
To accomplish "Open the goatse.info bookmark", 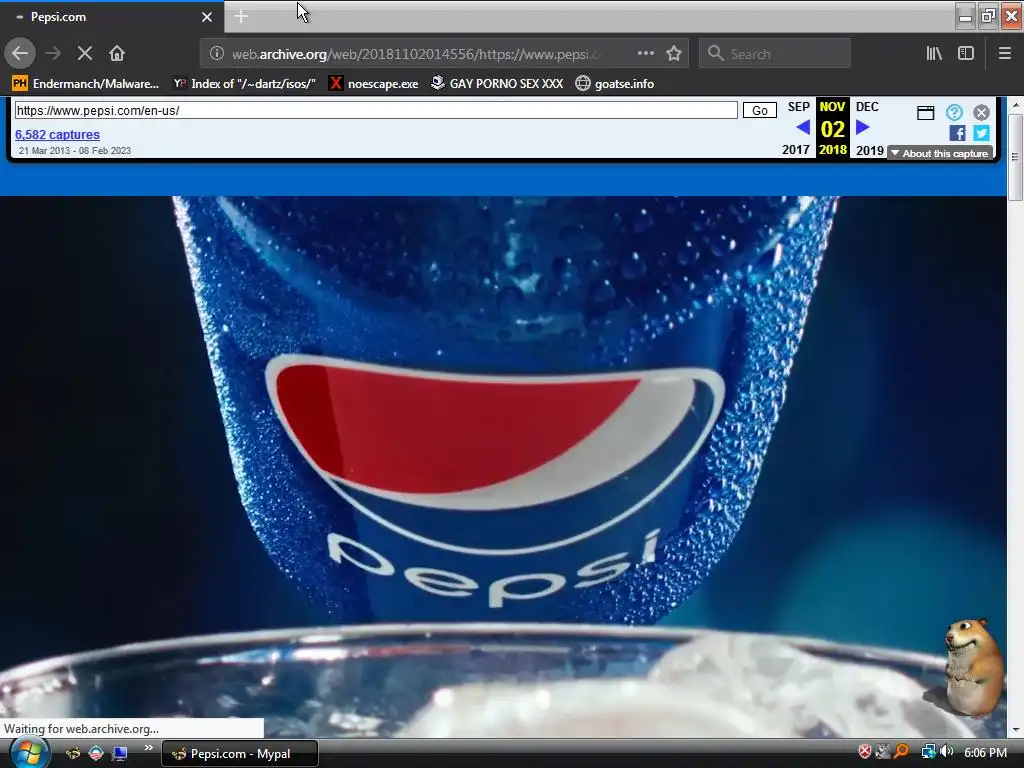I will 615,84.
